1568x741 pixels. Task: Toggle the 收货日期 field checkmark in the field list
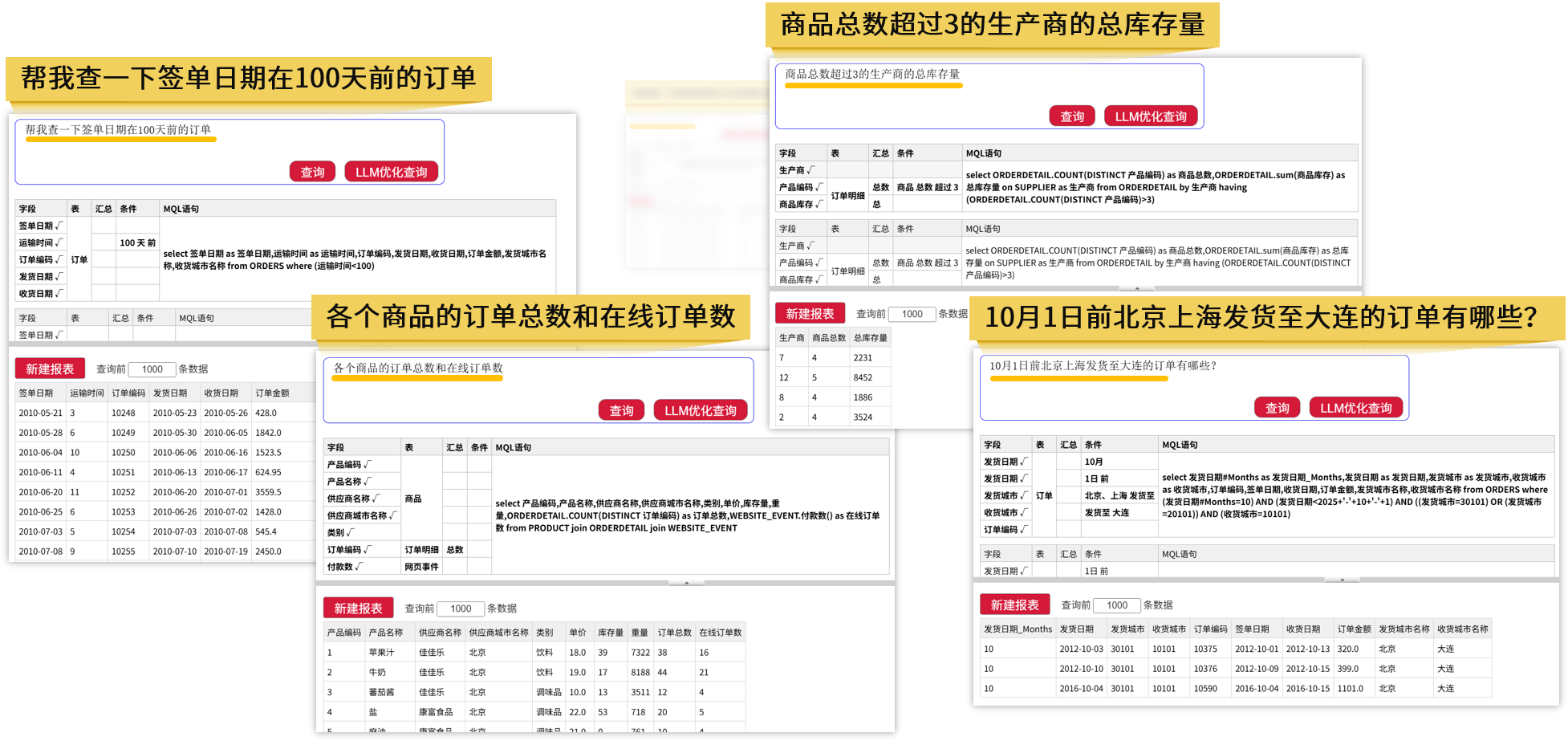(x=59, y=294)
